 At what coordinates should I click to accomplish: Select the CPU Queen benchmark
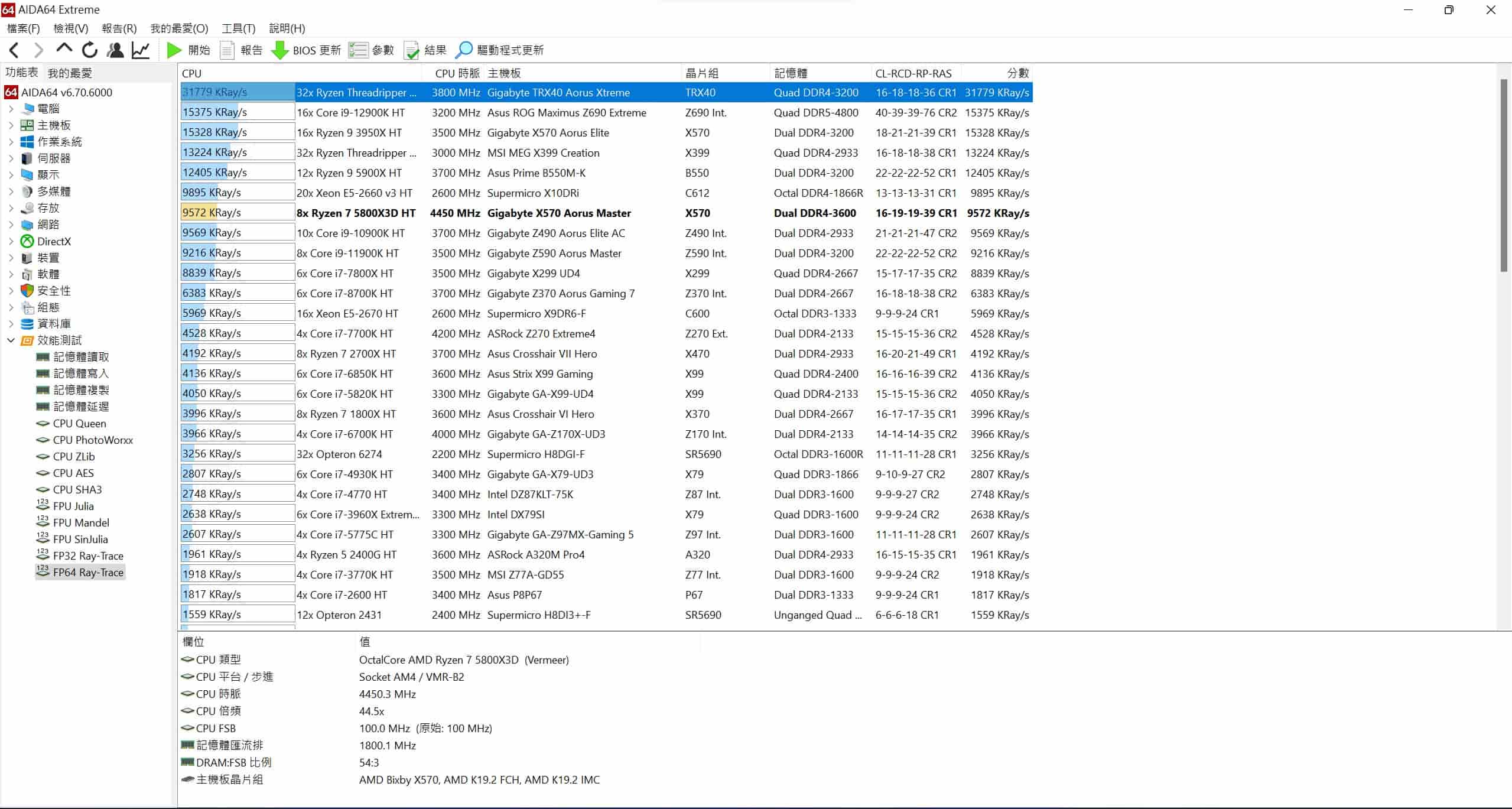point(71,423)
